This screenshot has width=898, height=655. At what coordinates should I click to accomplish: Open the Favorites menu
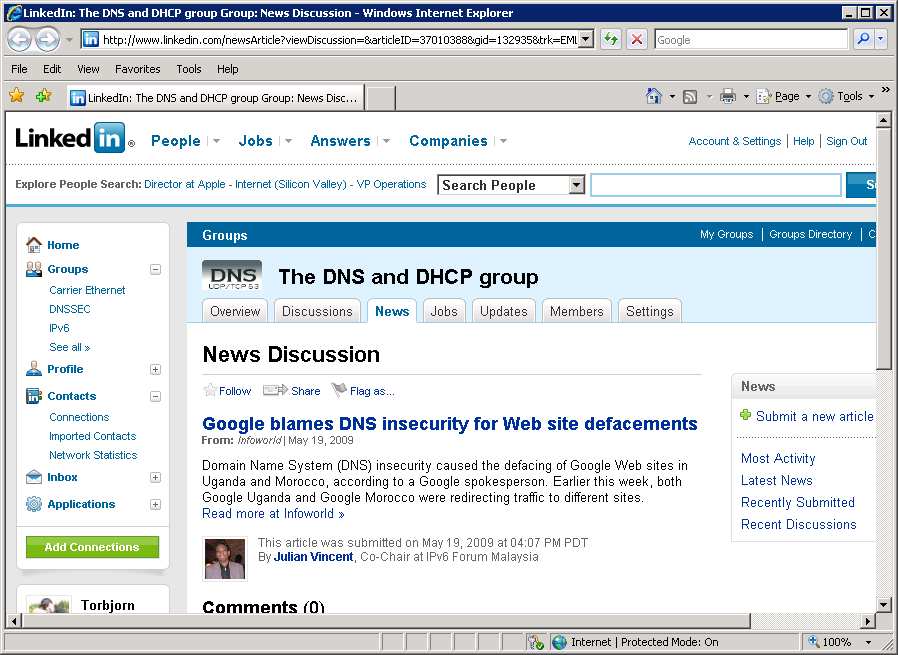point(137,69)
